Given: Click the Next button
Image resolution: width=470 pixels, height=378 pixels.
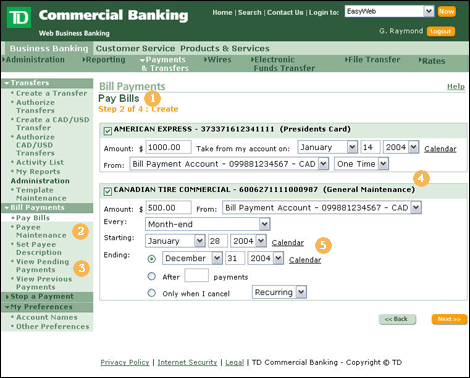Looking at the screenshot, I should pos(449,319).
